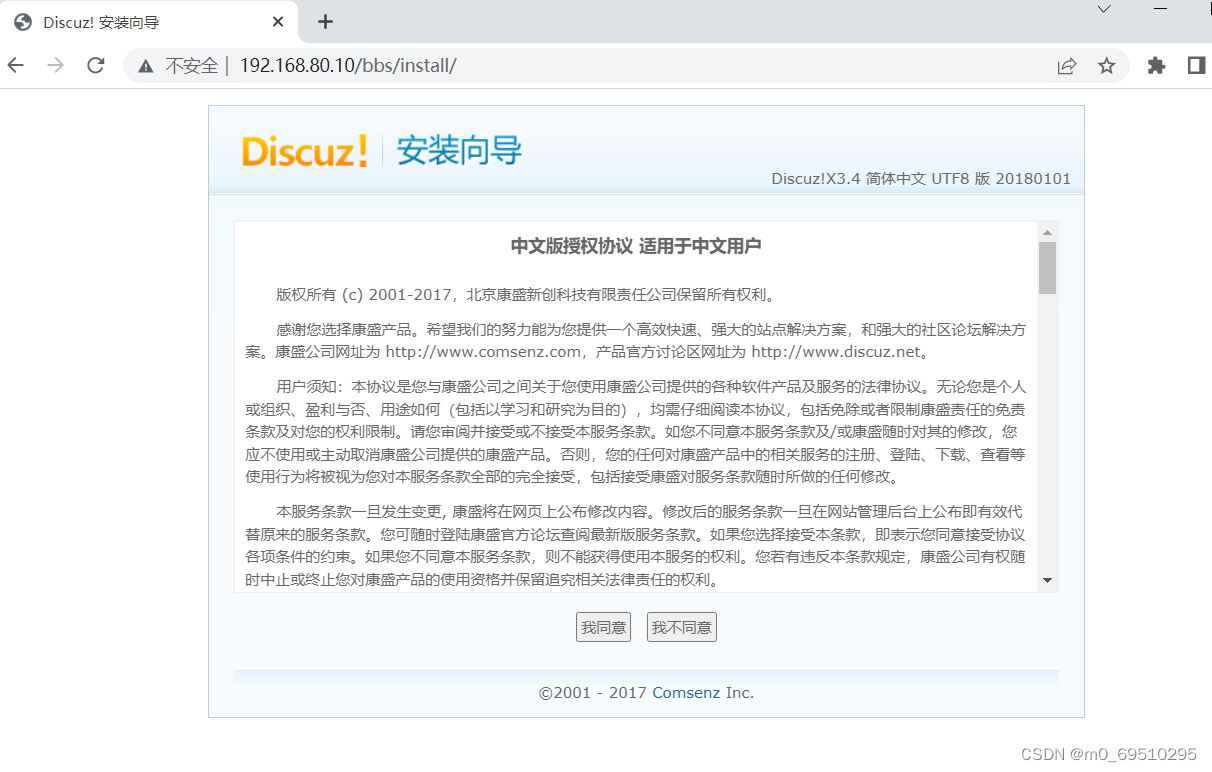Click the browser forward arrow
1212x772 pixels.
point(56,65)
